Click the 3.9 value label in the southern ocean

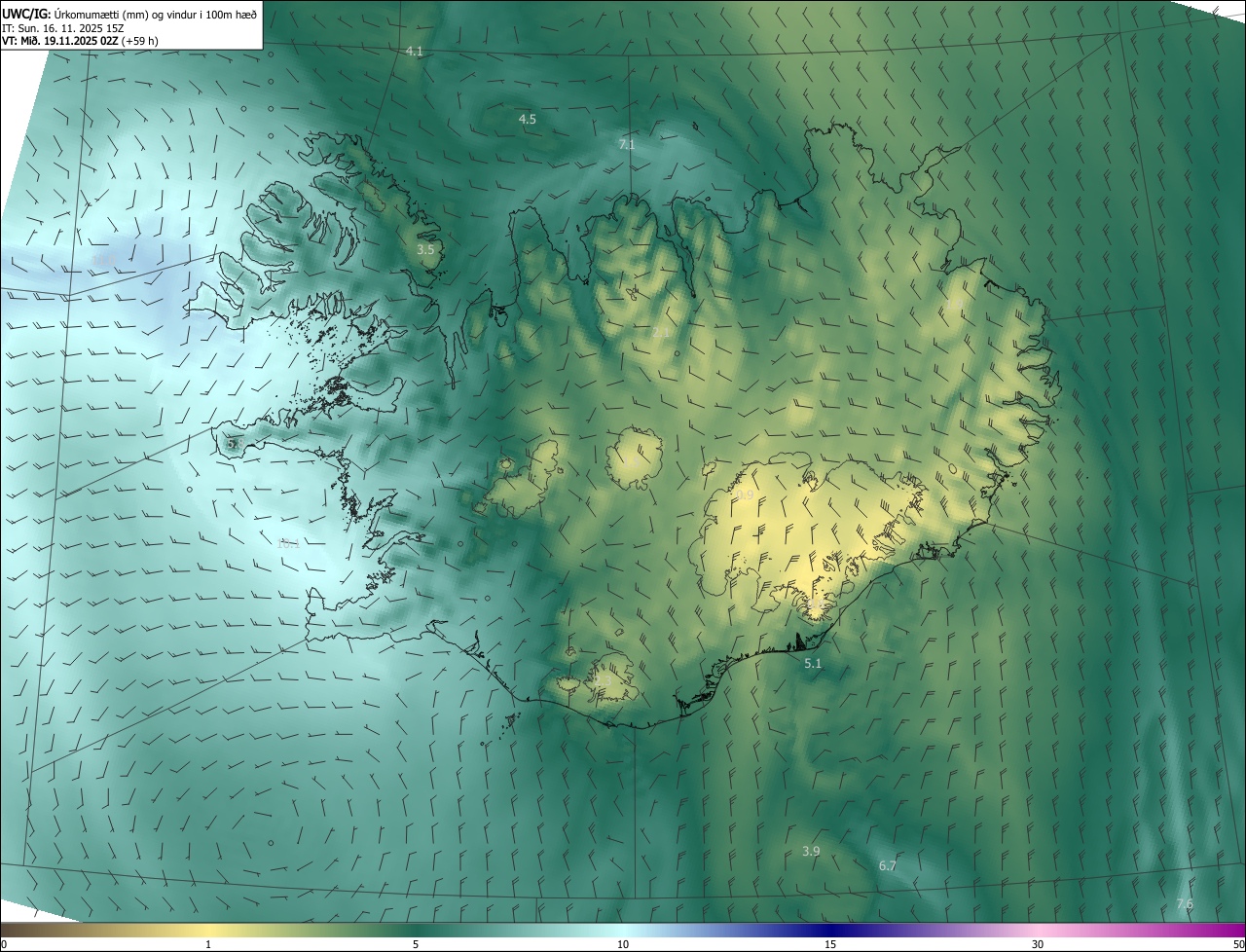click(x=811, y=851)
